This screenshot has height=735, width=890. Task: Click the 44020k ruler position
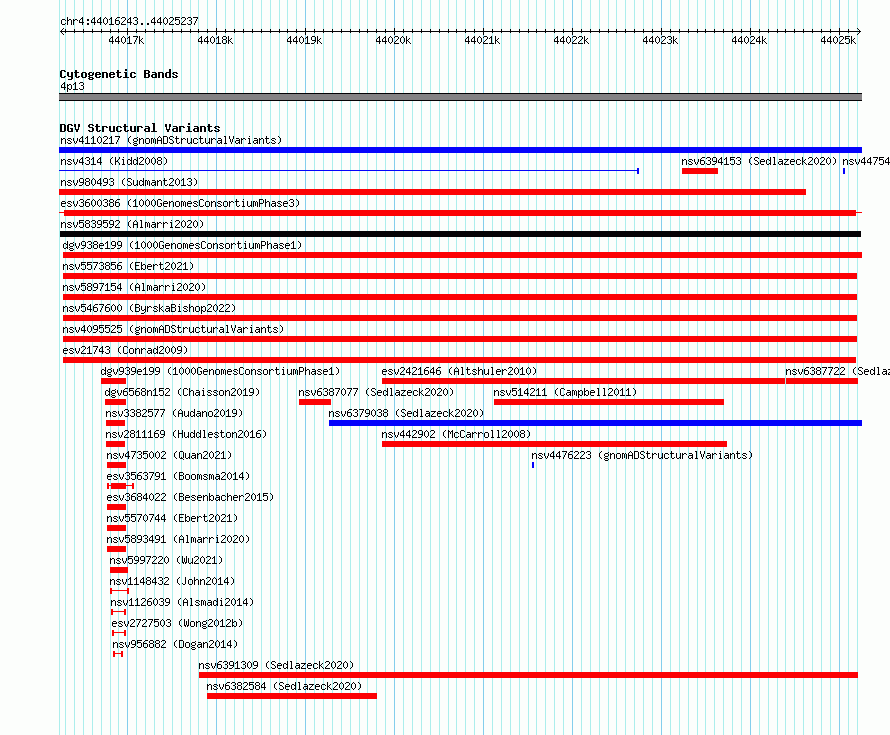[393, 40]
